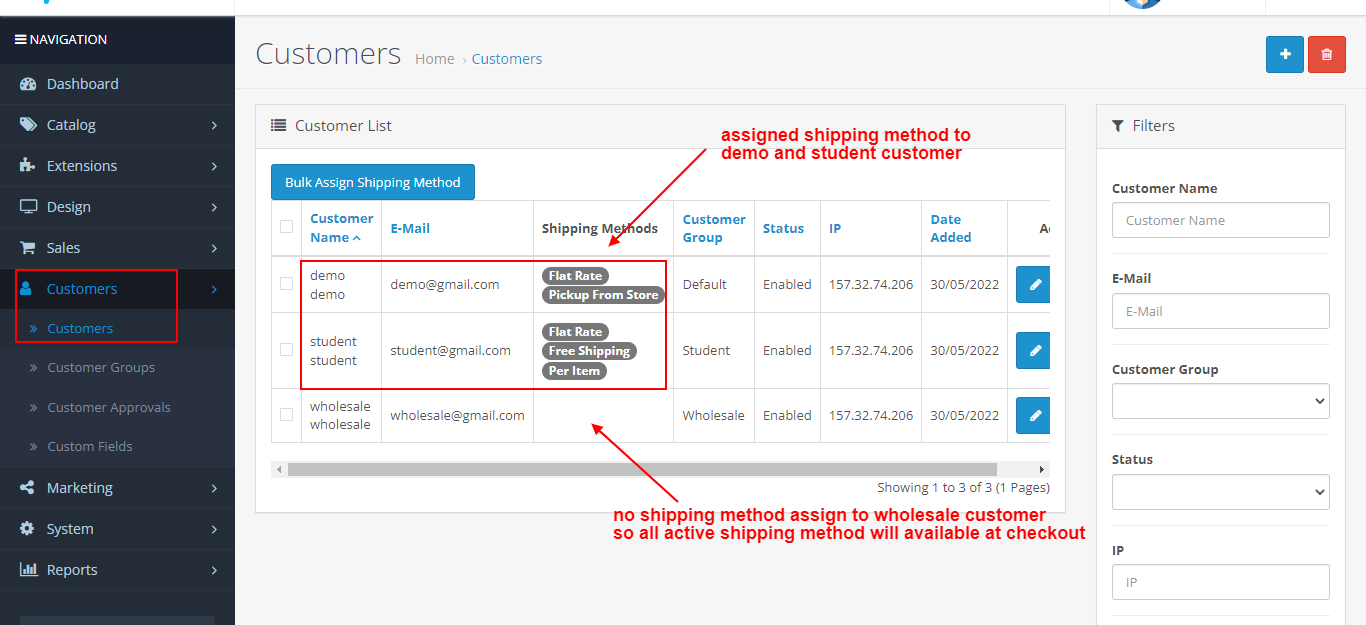Open Reports using the chart icon
Image resolution: width=1366 pixels, height=625 pixels.
(27, 570)
